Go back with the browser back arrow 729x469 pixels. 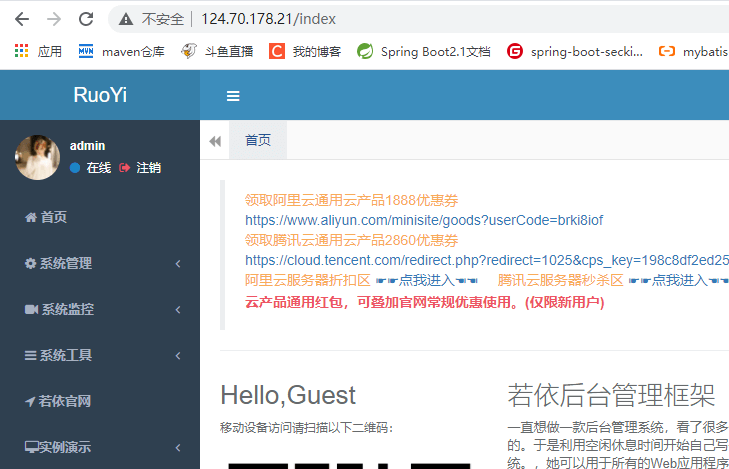pyautogui.click(x=22, y=19)
